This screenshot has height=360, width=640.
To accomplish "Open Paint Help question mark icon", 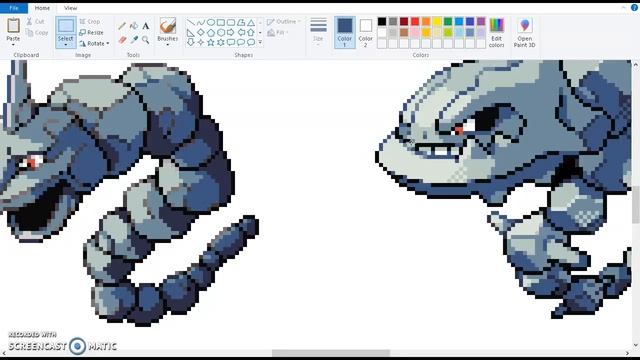I will tap(635, 7).
